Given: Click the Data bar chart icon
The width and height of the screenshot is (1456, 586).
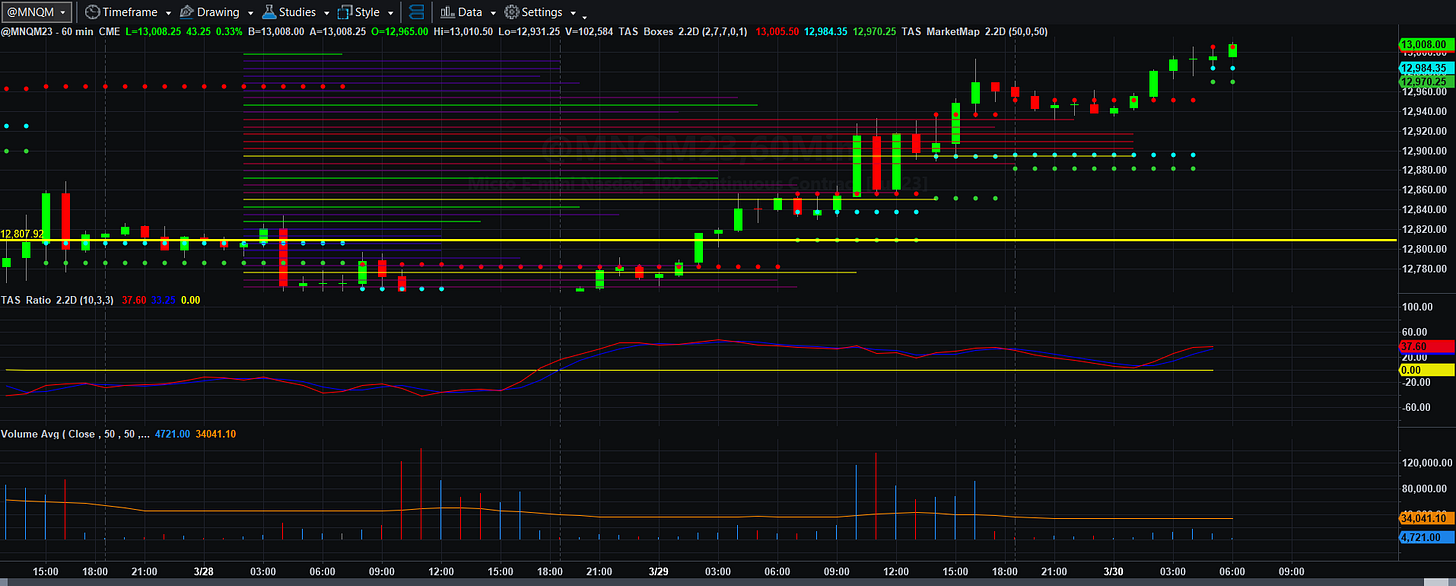Looking at the screenshot, I should pyautogui.click(x=447, y=12).
